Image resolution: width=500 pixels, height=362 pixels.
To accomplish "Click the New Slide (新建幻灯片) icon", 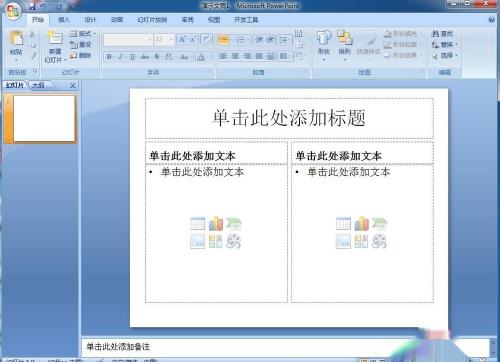I will coord(55,38).
